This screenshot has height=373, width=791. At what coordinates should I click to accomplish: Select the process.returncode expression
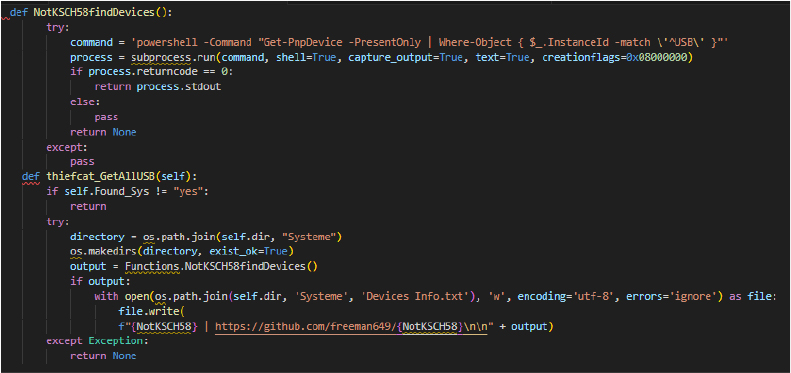[x=148, y=72]
